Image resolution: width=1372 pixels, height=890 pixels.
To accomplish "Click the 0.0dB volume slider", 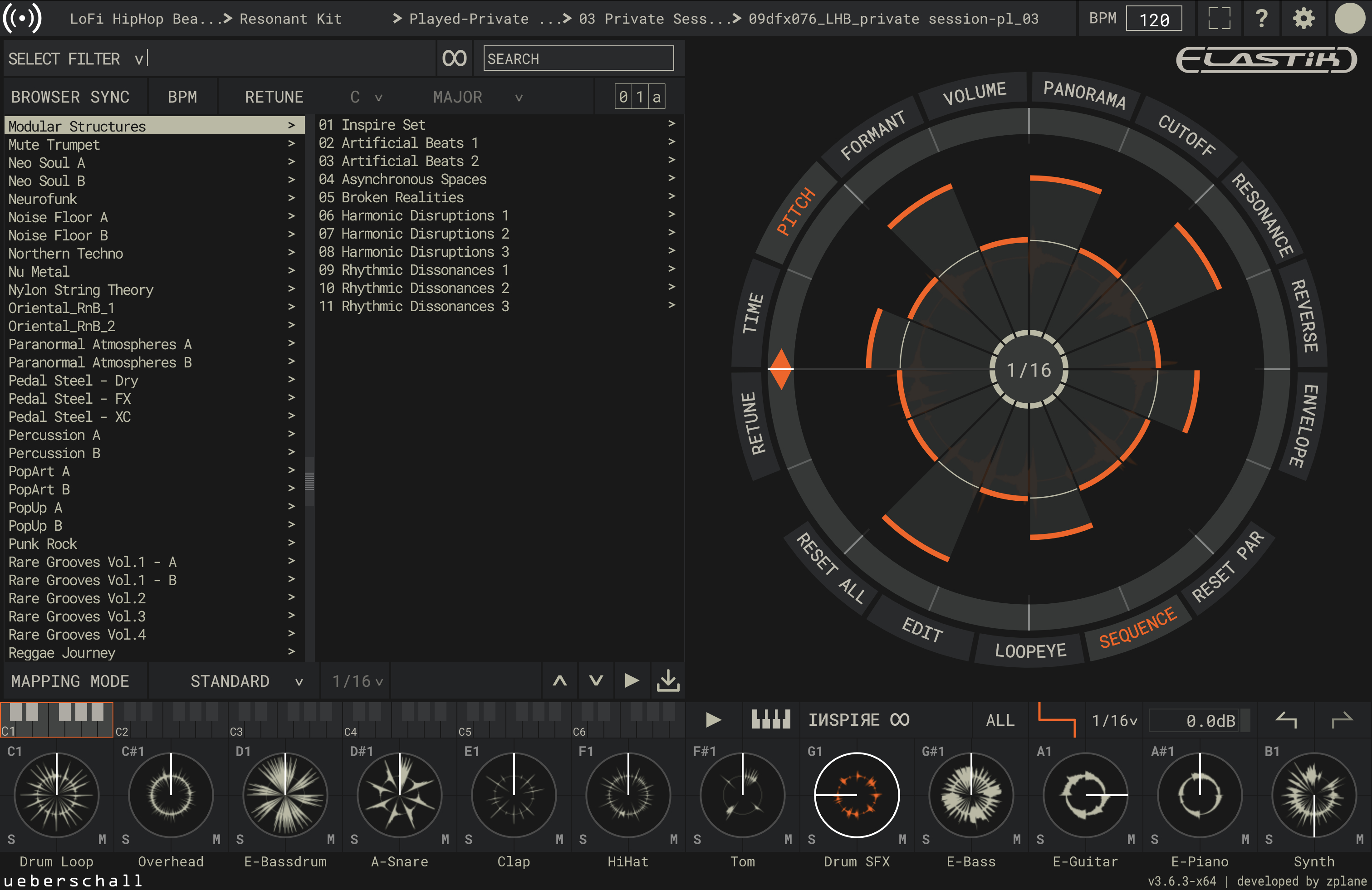I will pos(1200,720).
